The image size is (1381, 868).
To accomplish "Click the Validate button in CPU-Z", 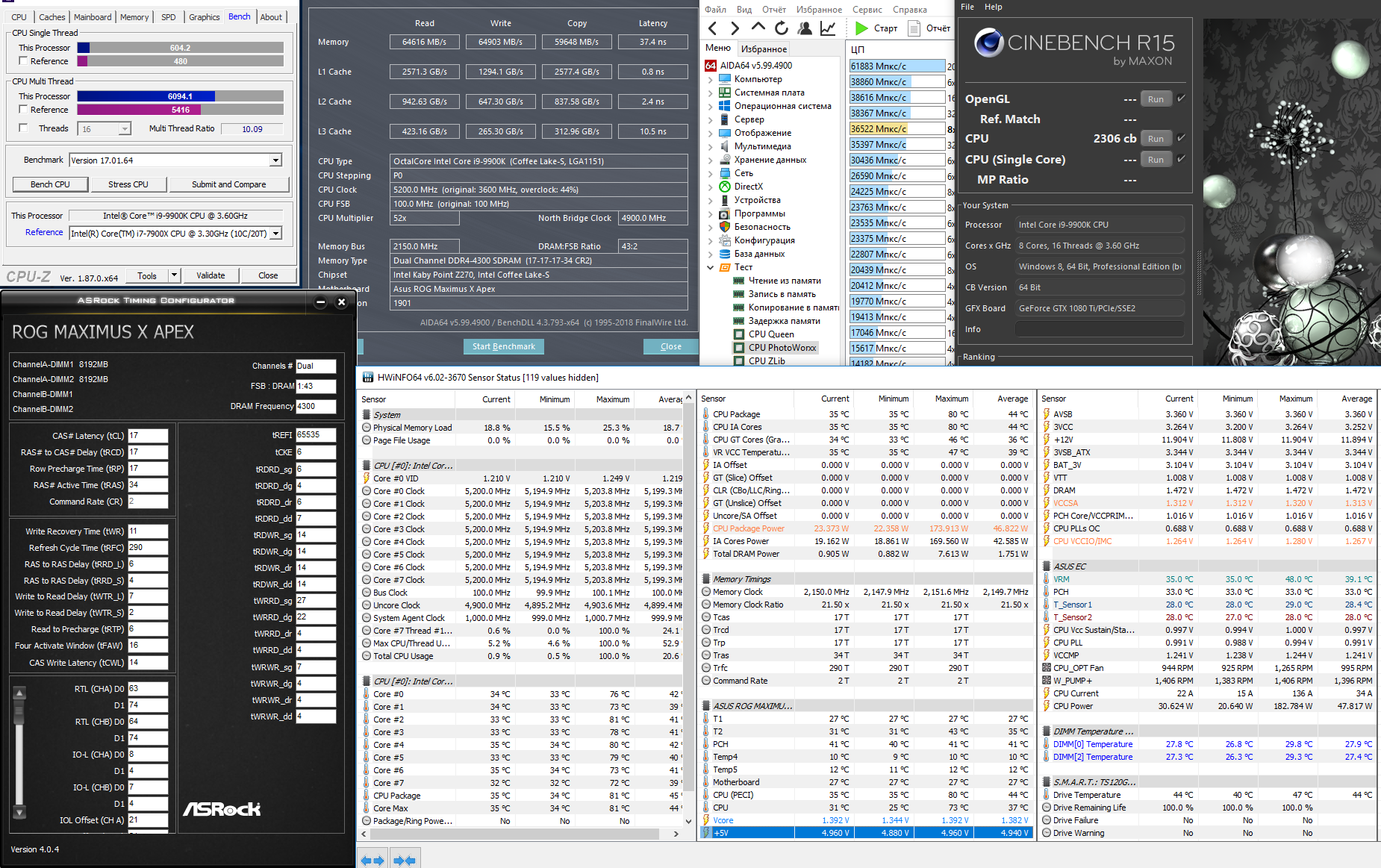I will tap(211, 275).
